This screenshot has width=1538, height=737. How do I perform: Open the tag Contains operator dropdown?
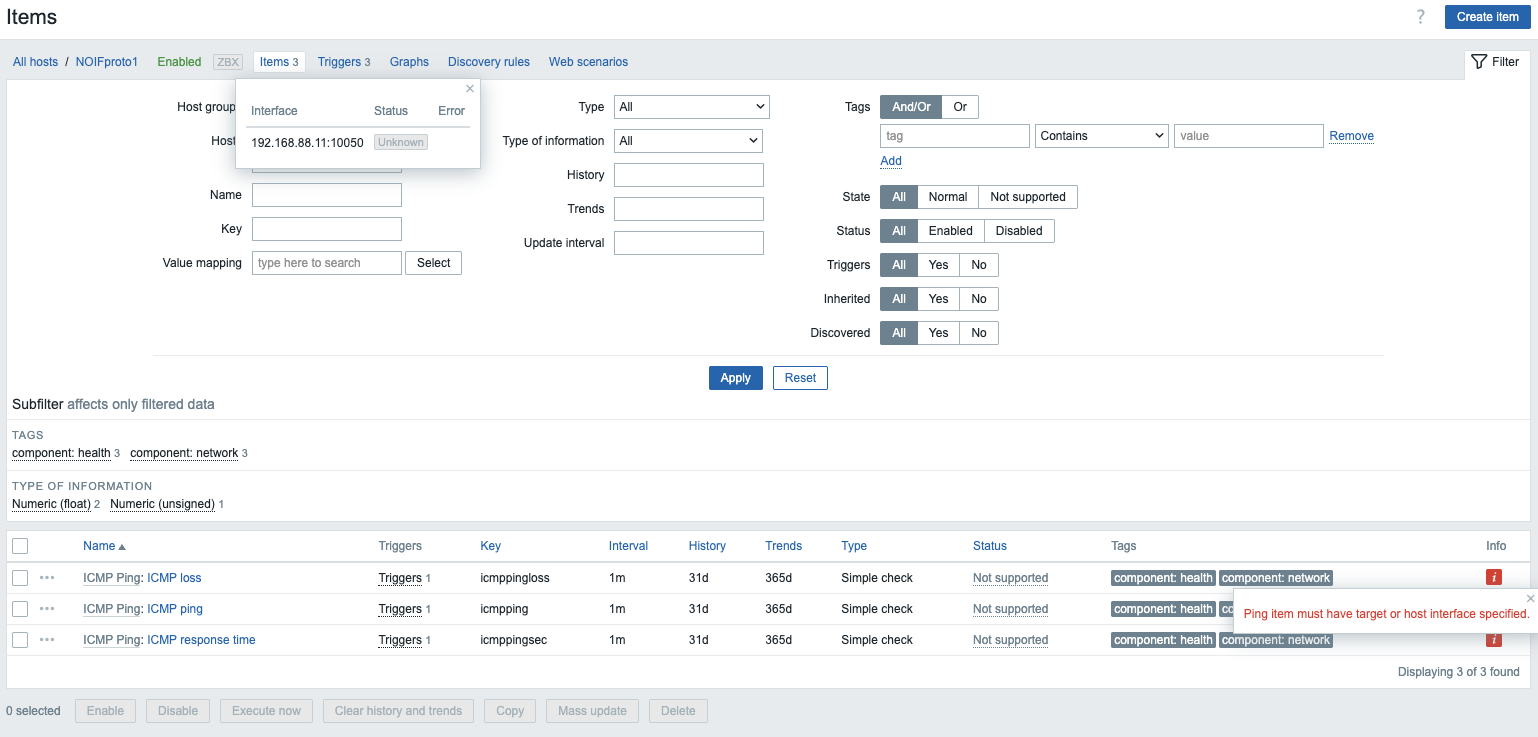pyautogui.click(x=1102, y=136)
